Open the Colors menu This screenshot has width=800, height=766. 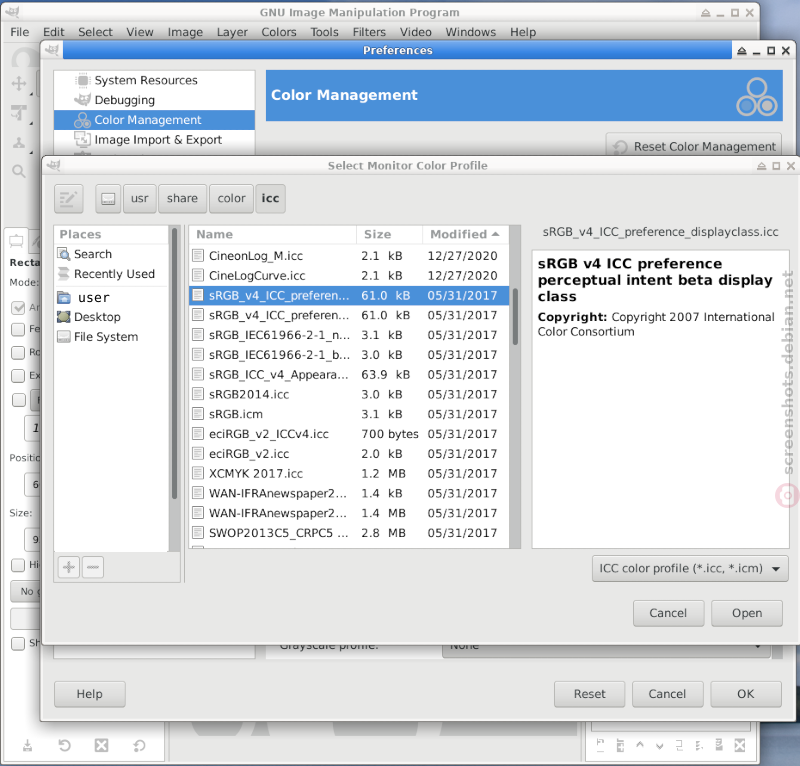pos(279,32)
